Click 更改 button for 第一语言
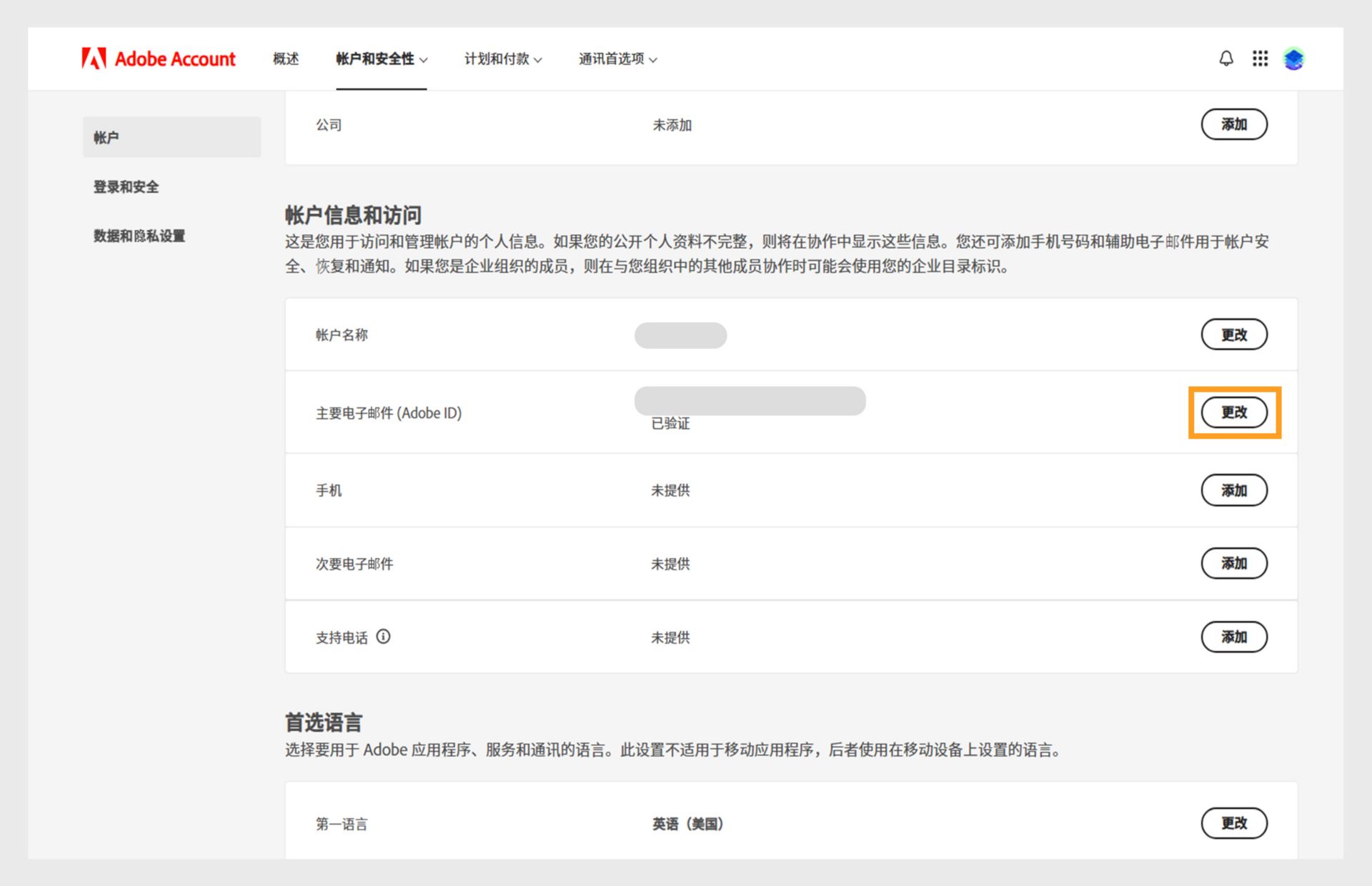 coord(1234,823)
